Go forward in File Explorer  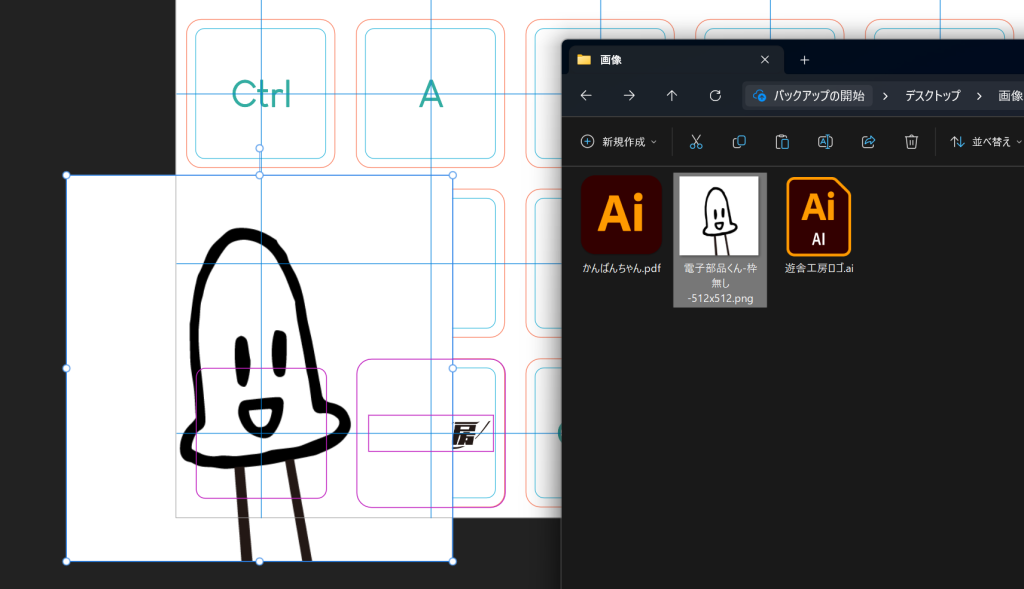[629, 95]
